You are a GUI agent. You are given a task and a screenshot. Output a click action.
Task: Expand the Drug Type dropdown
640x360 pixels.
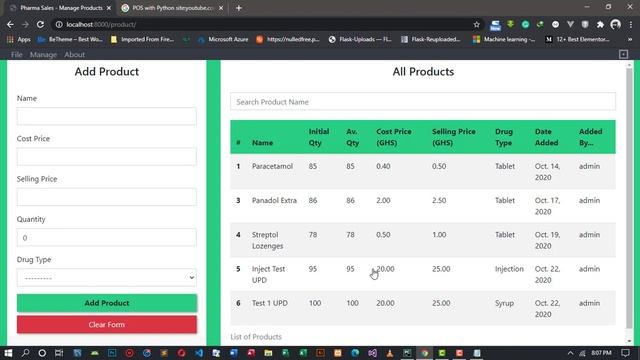(x=107, y=278)
